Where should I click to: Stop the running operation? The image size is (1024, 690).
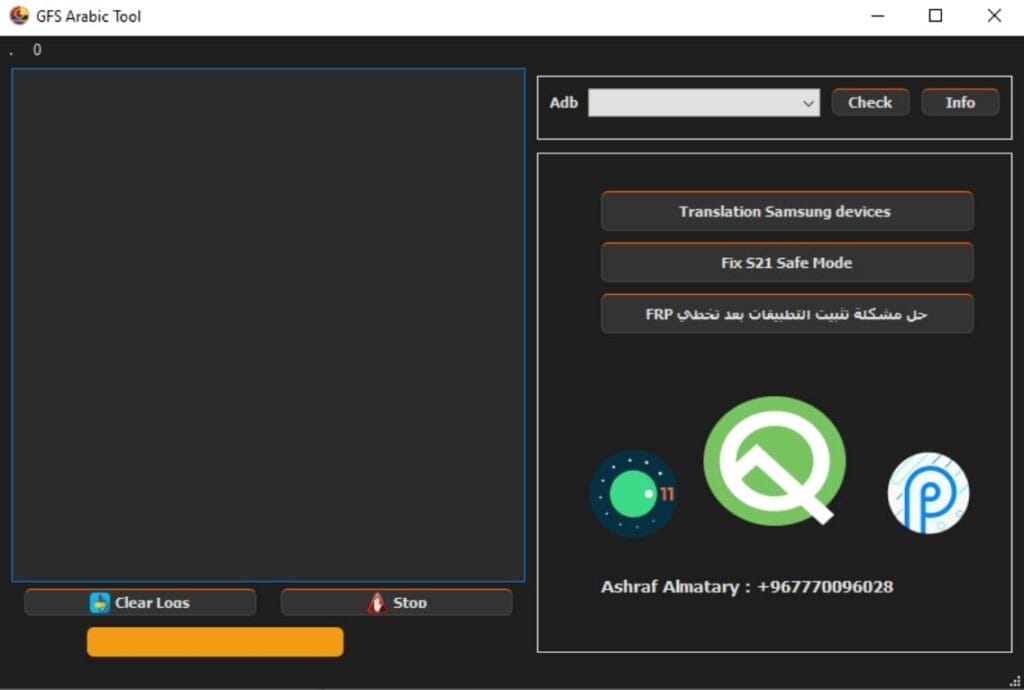[396, 602]
